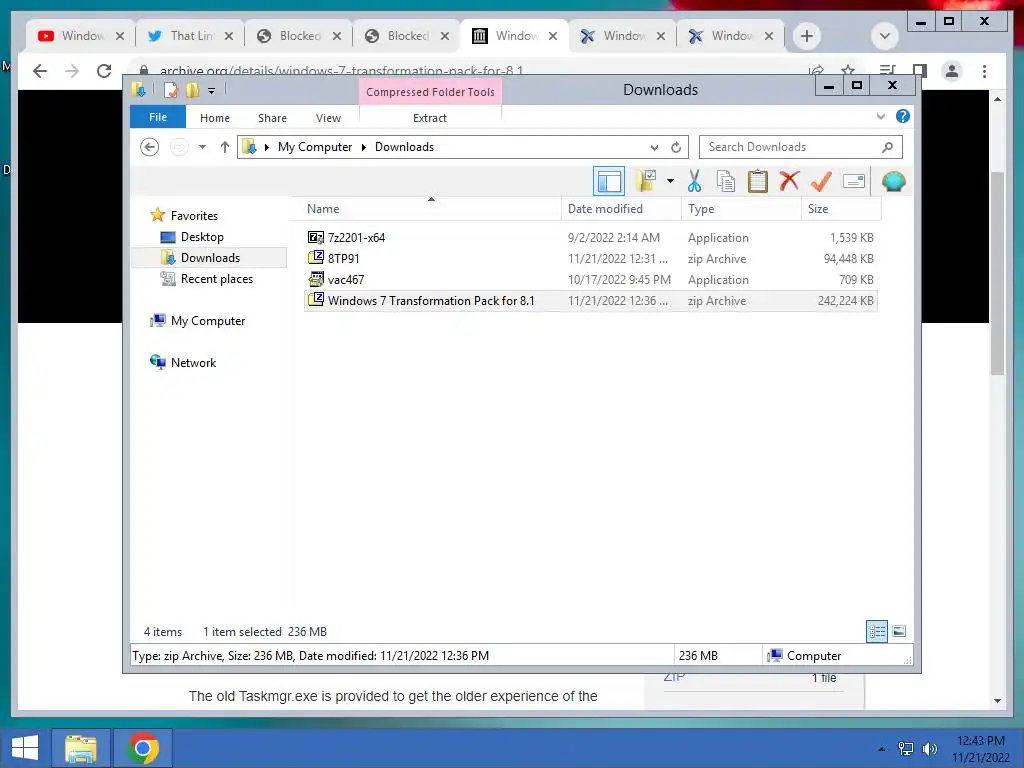The height and width of the screenshot is (768, 1024).
Task: Switch to details view icon
Action: [x=876, y=631]
